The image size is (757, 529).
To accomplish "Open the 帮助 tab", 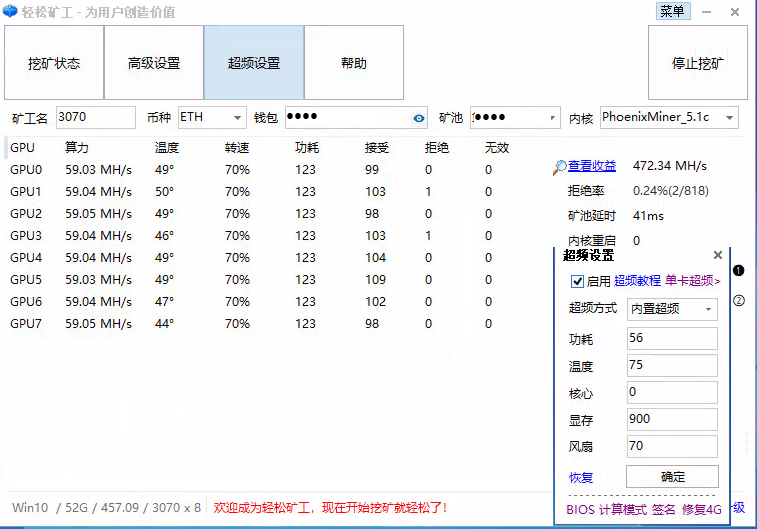I will (x=354, y=63).
